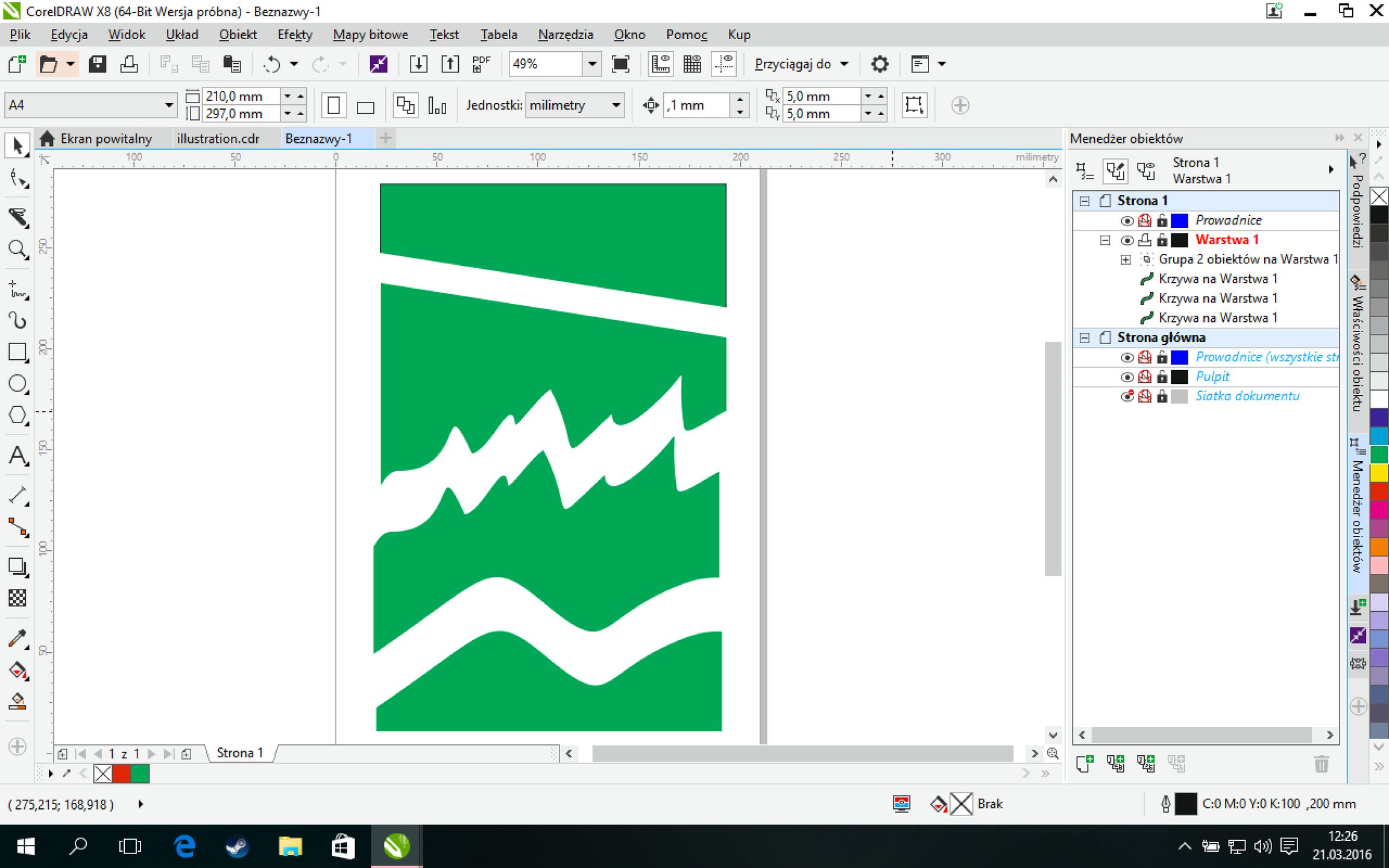Toggle lock on Prowadnice layer
Viewport: 1389px width, 868px height.
(1162, 221)
